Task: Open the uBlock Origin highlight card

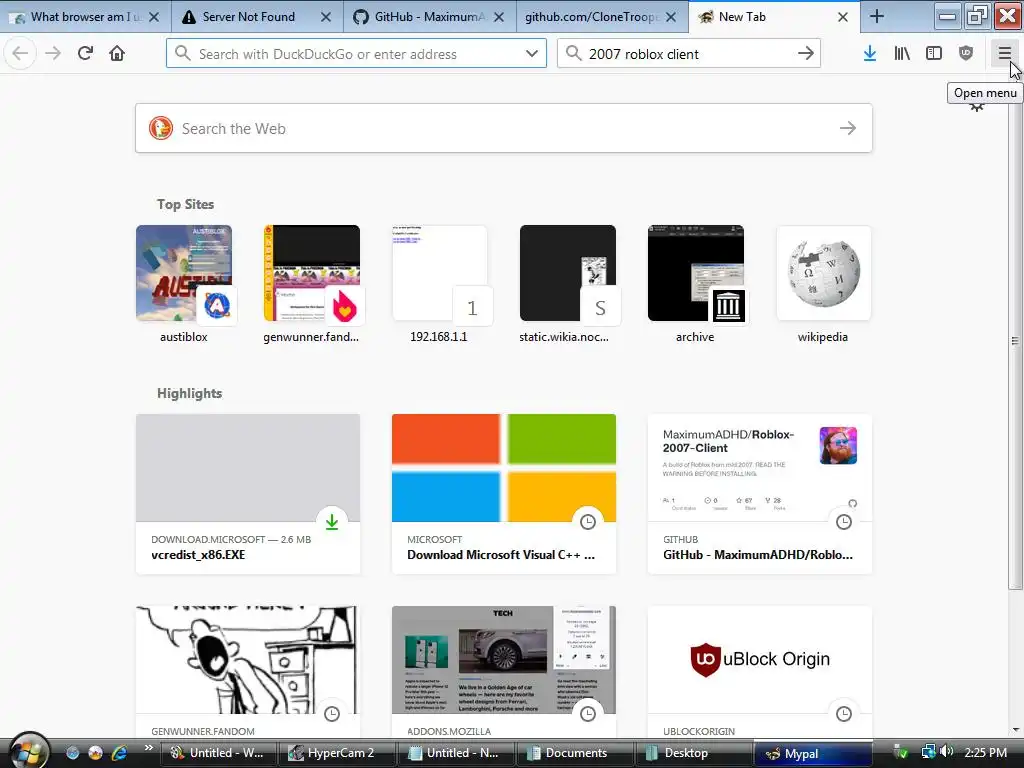Action: [760, 673]
